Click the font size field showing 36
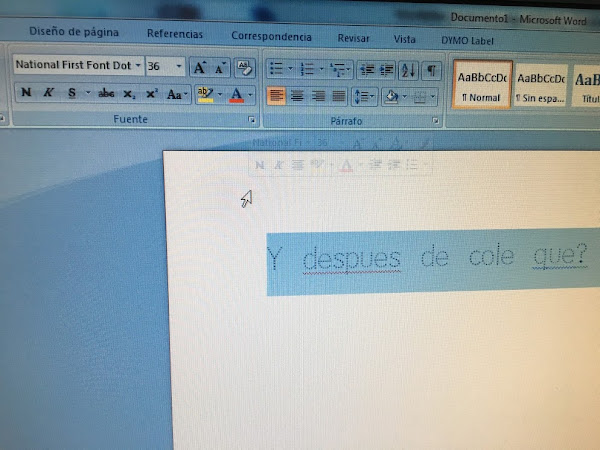The width and height of the screenshot is (600, 450). pyautogui.click(x=160, y=66)
